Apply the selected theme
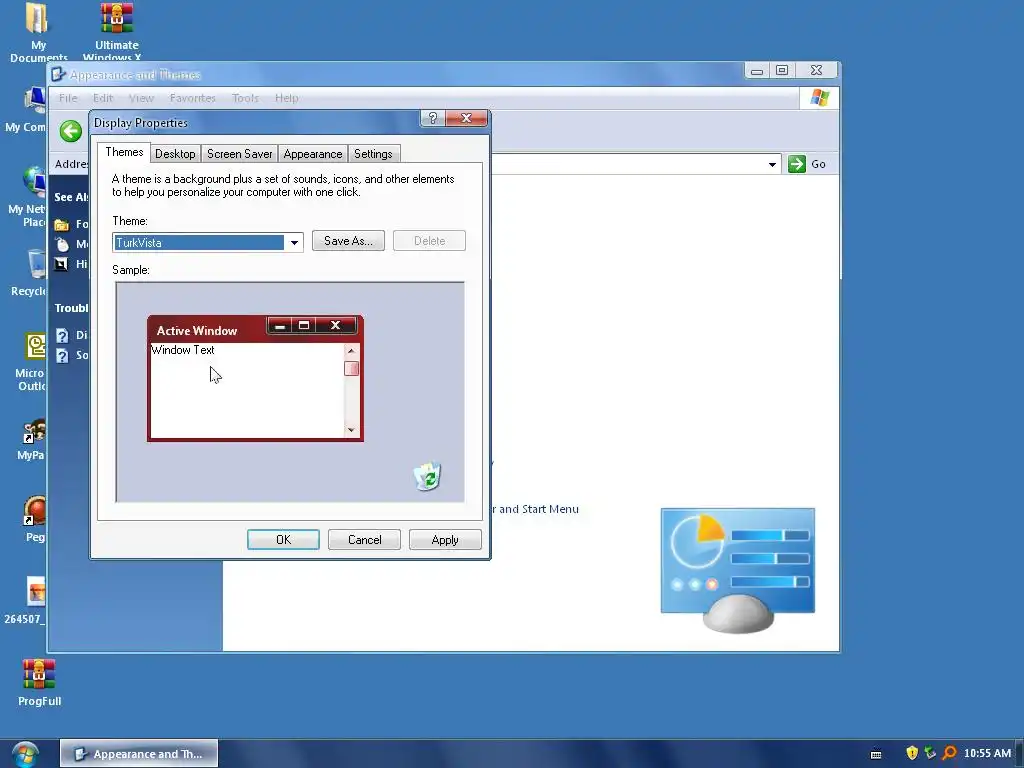Viewport: 1024px width, 768px height. point(445,540)
